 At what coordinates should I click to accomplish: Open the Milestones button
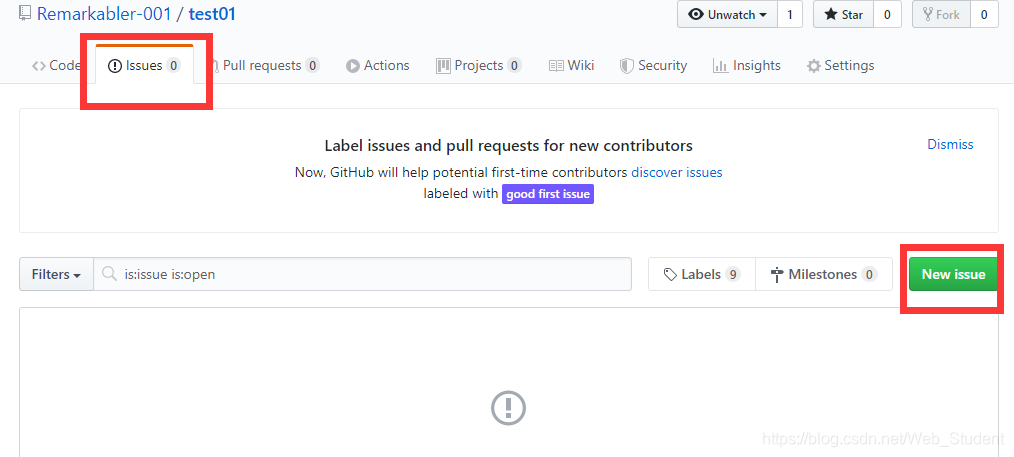point(824,275)
